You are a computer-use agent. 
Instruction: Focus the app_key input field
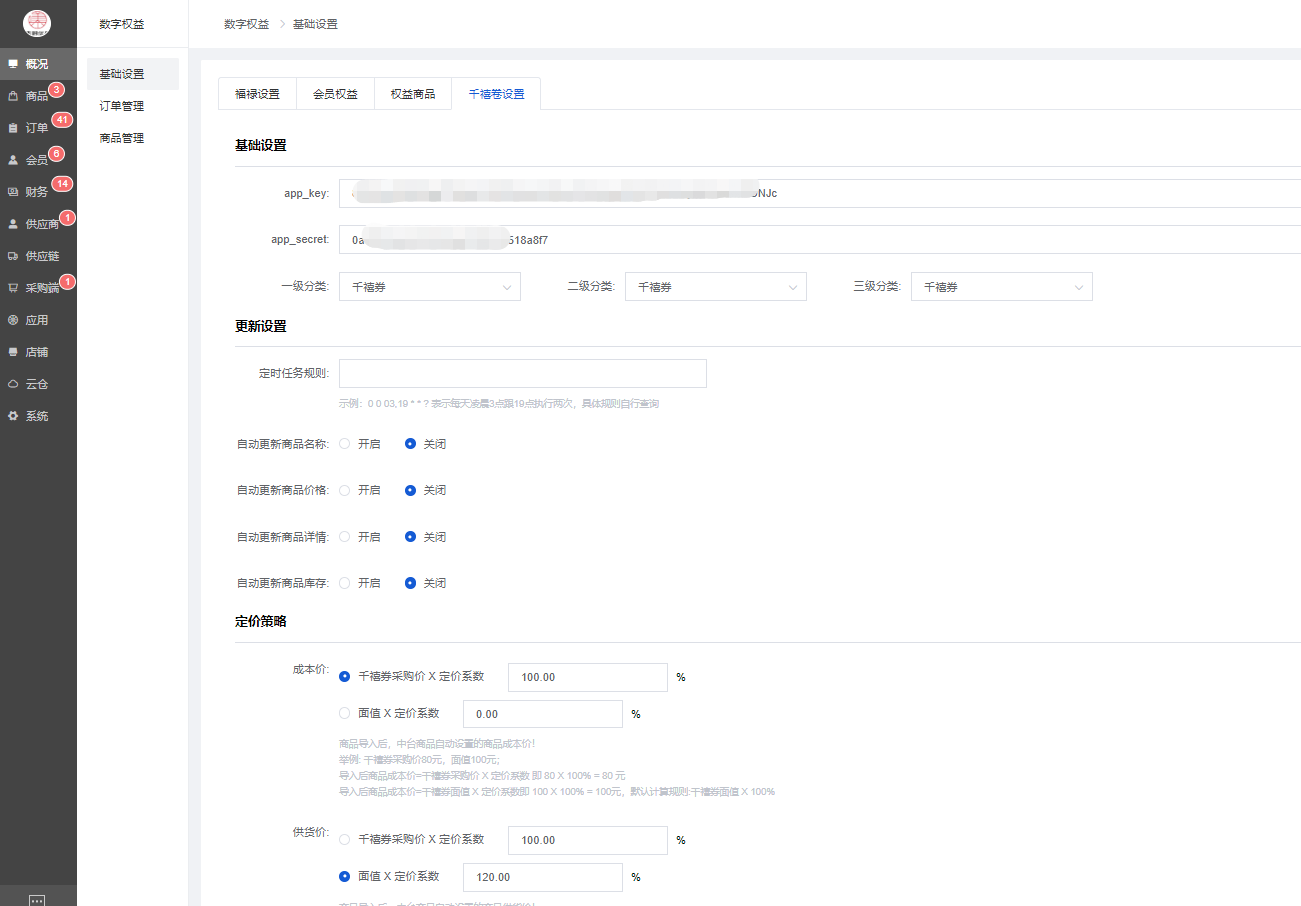[x=820, y=193]
